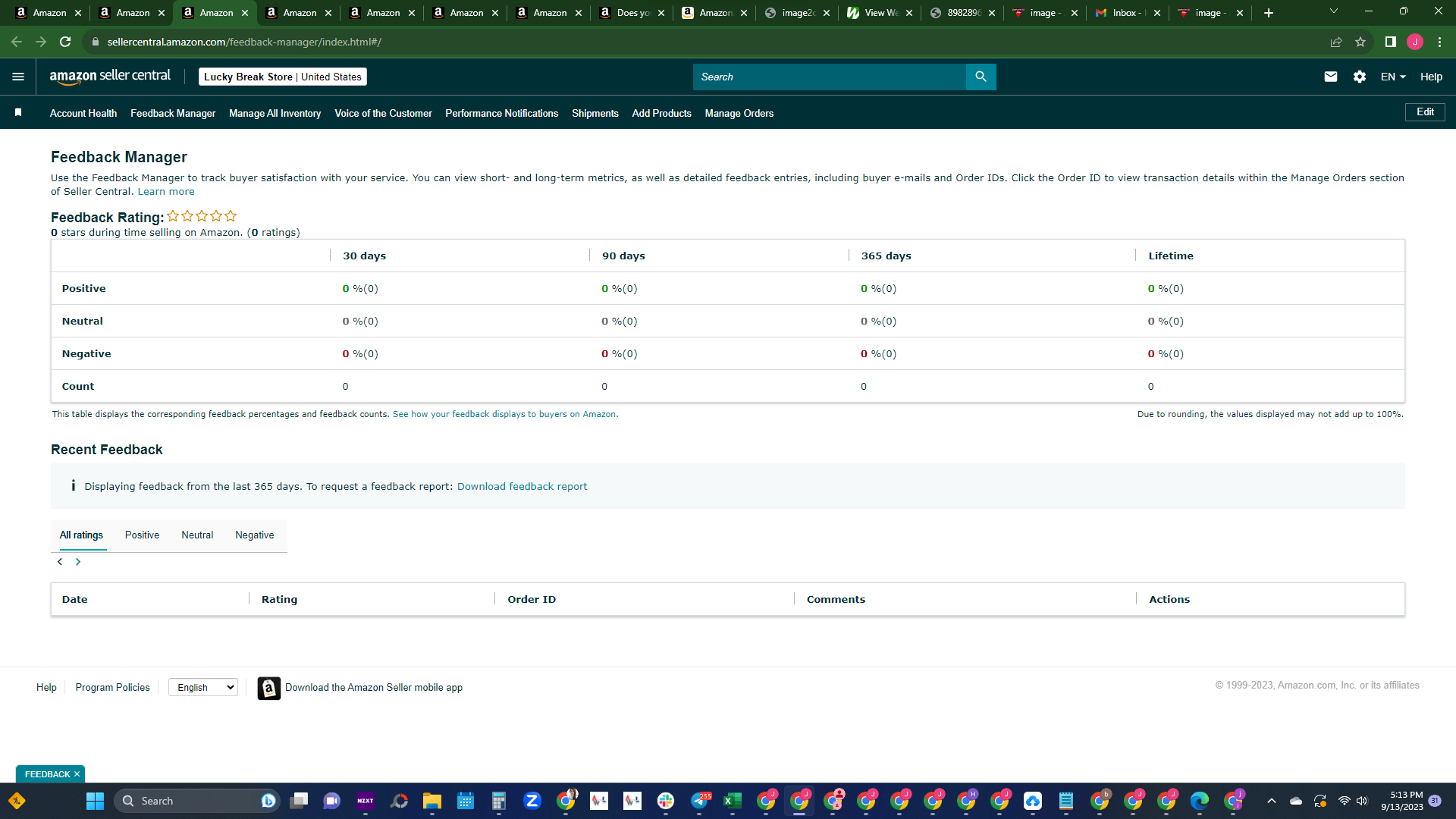Image resolution: width=1456 pixels, height=819 pixels.
Task: Switch to the Inbox Gmail tab
Action: click(1128, 13)
